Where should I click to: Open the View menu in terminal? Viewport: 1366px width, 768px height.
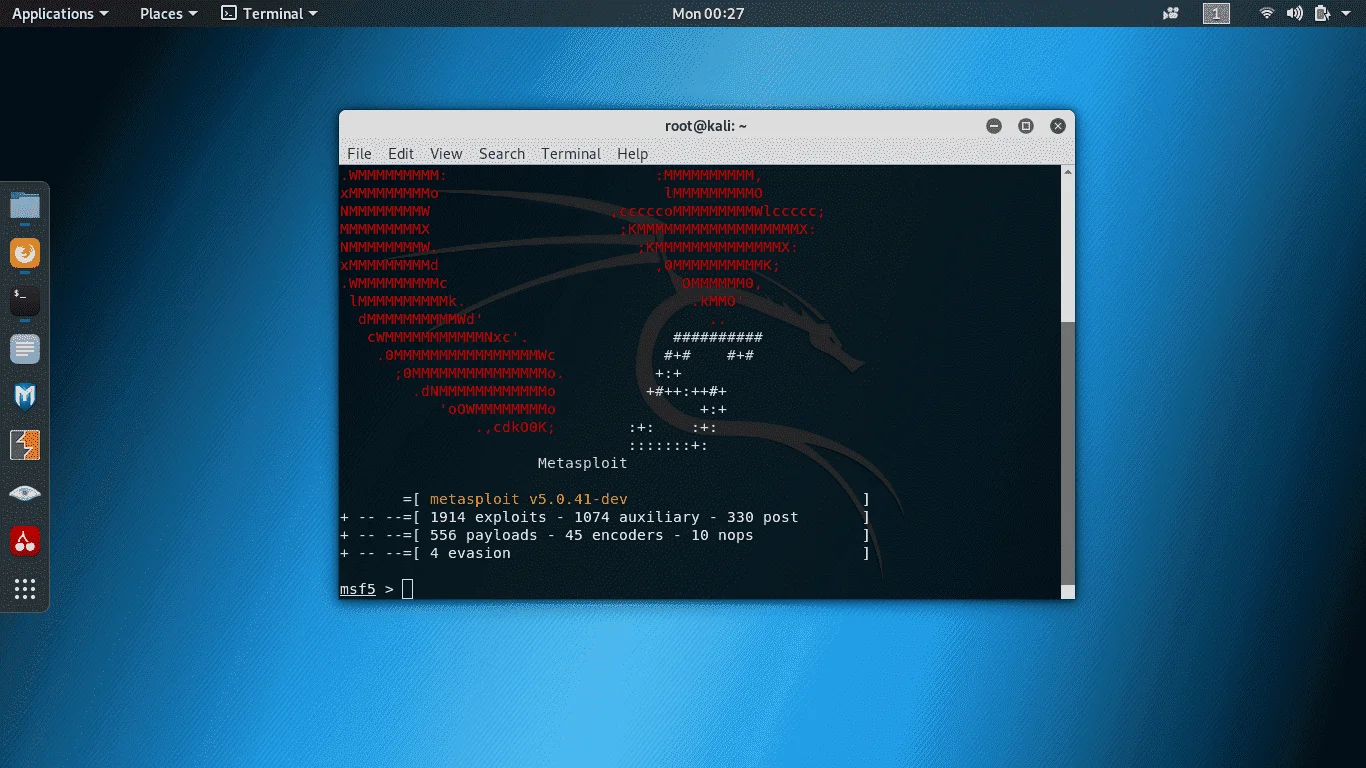446,153
